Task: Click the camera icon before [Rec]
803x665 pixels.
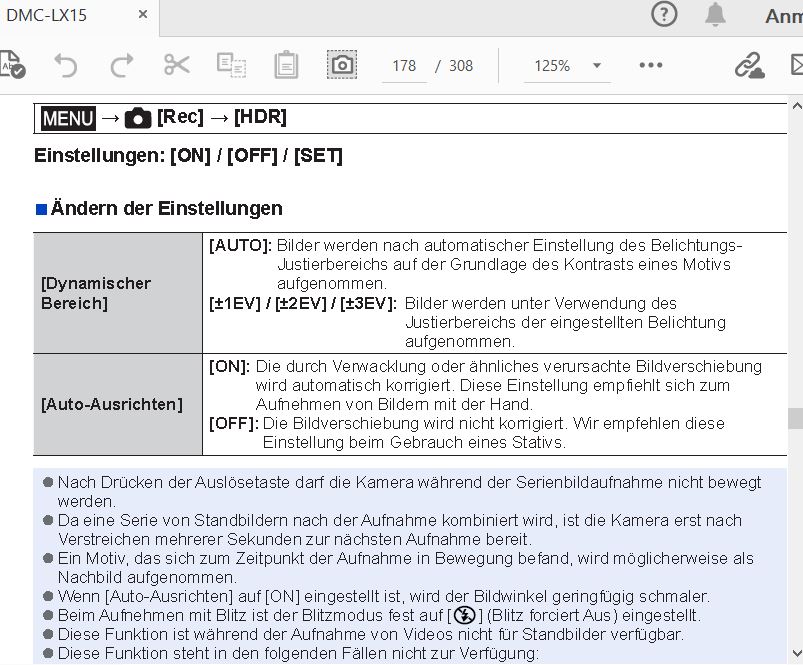Action: 138,118
